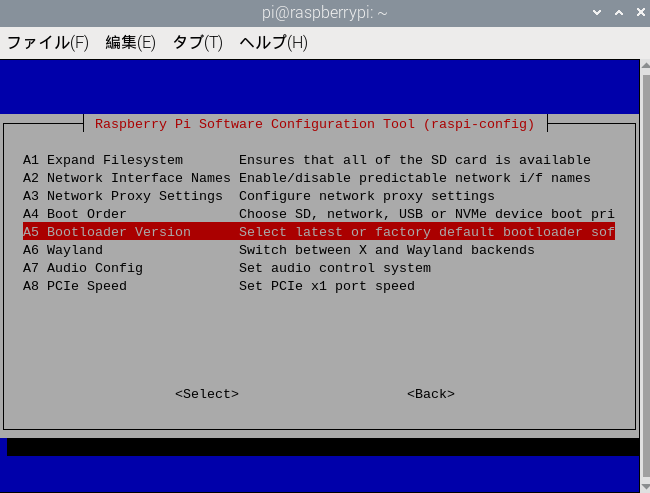Viewport: 650px width, 493px height.
Task: Choose the A7 Audio Config entry
Action: pos(318,268)
